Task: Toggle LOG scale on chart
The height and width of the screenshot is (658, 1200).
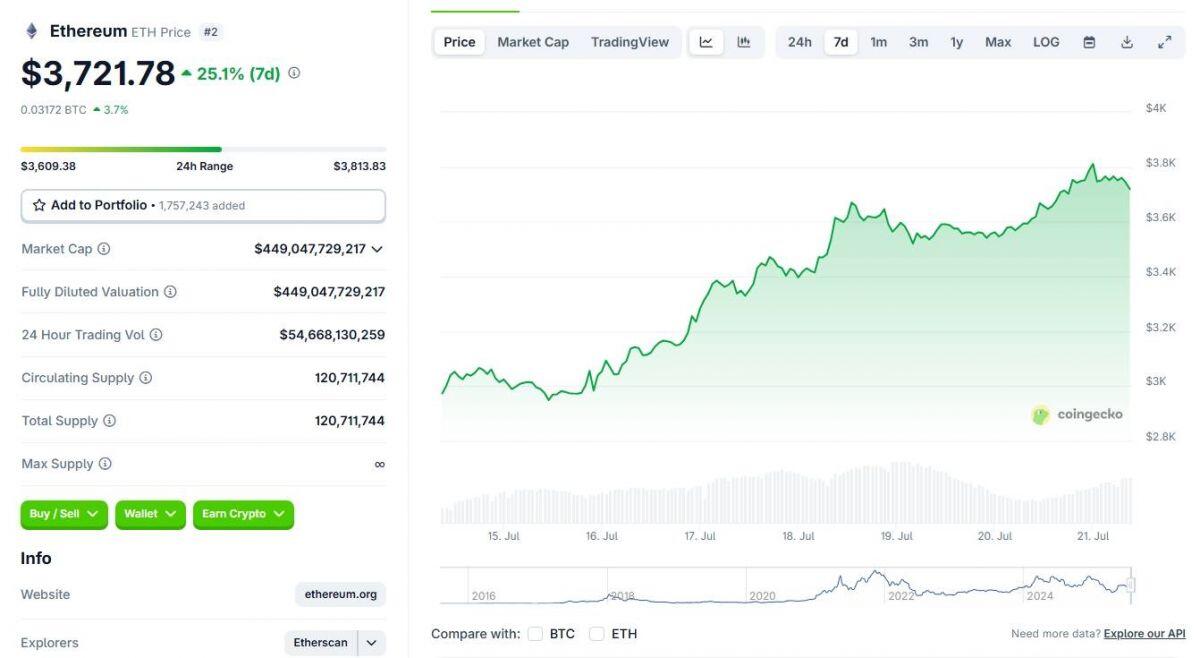Action: point(1046,42)
